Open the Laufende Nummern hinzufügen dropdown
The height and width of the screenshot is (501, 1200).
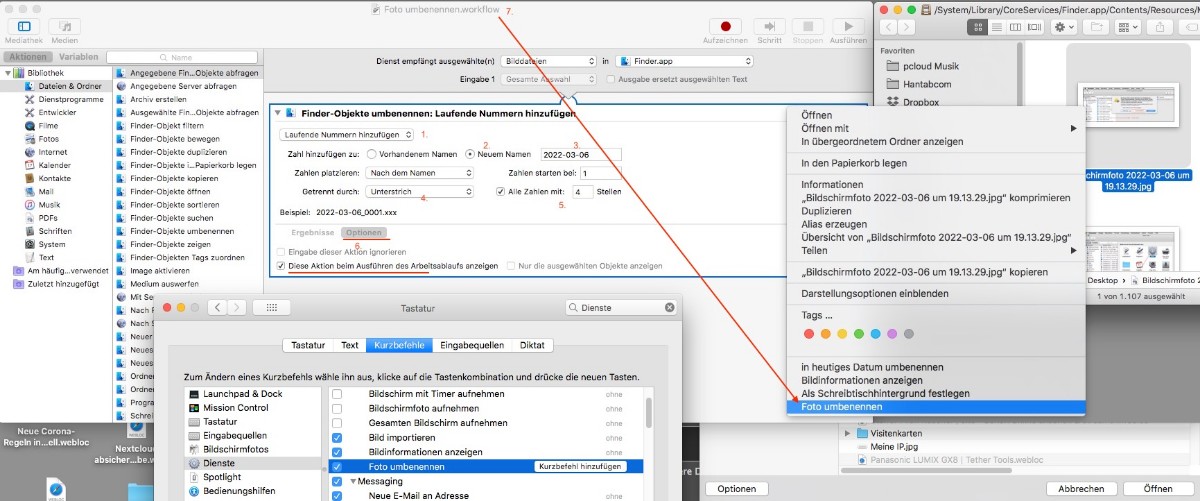[x=345, y=134]
